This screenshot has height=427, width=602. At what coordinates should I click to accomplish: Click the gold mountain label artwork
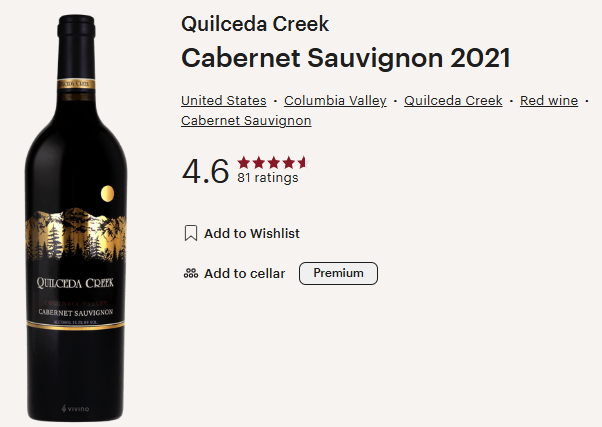(76, 234)
